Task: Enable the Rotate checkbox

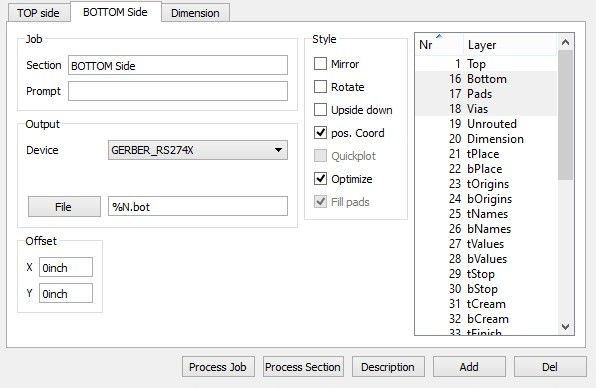Action: [320, 87]
